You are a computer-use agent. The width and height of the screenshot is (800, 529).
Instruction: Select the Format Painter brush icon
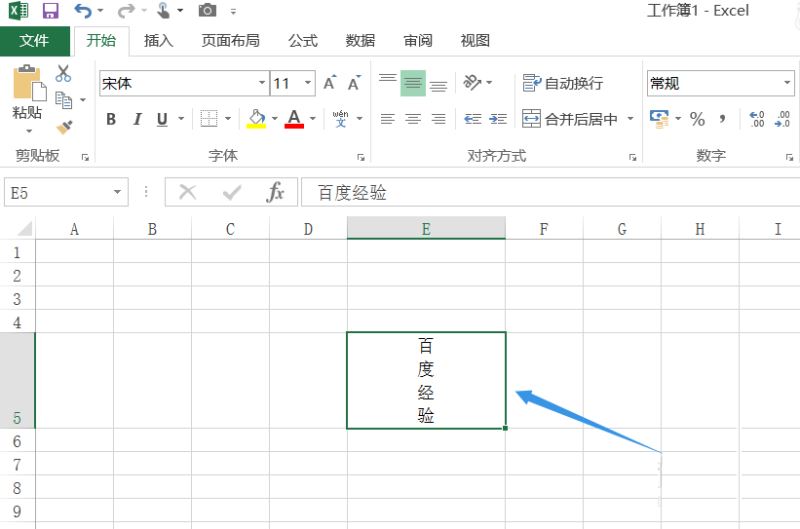pyautogui.click(x=64, y=127)
